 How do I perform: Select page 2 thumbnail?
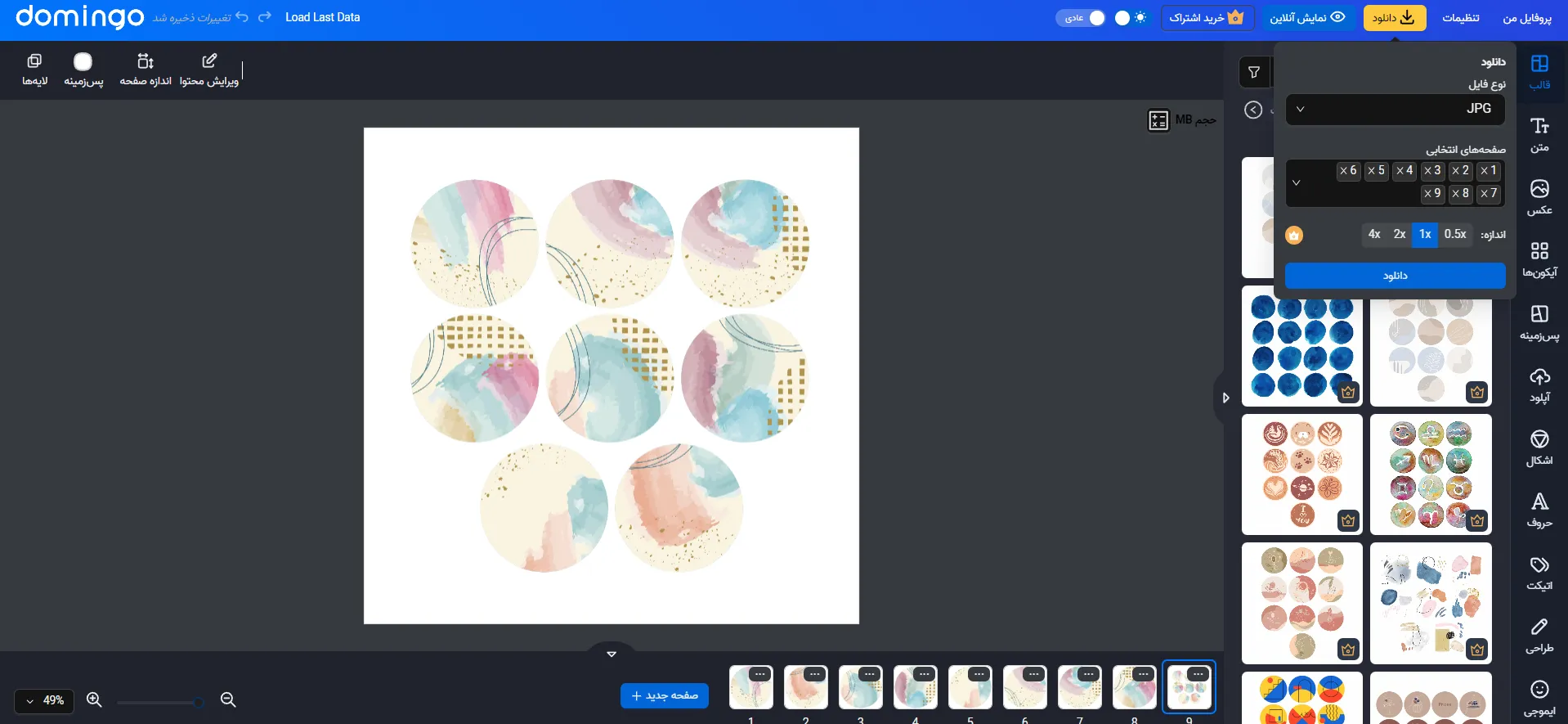point(805,686)
